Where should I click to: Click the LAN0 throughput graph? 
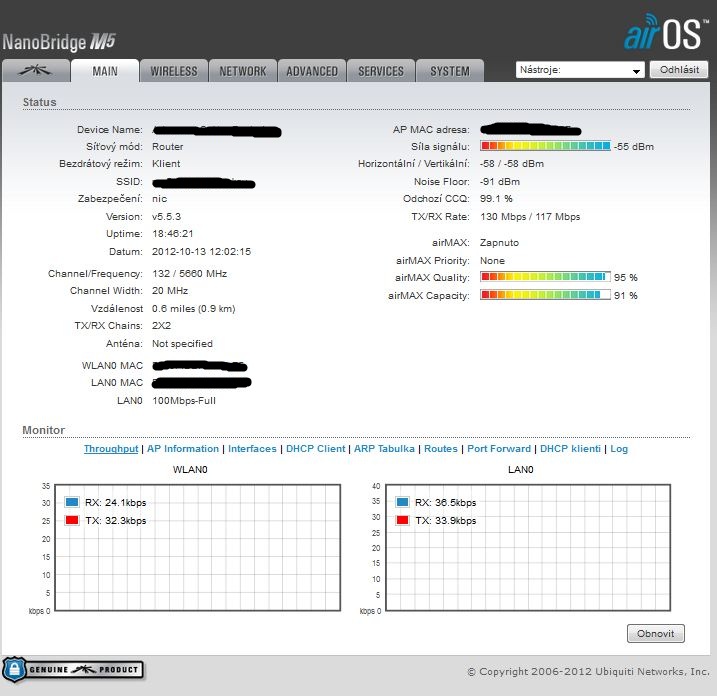point(528,547)
